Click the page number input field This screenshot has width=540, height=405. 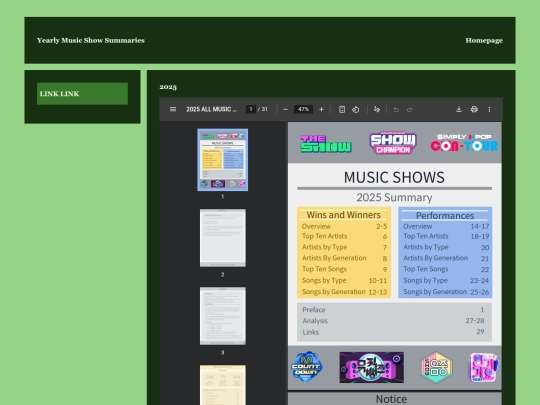251,109
